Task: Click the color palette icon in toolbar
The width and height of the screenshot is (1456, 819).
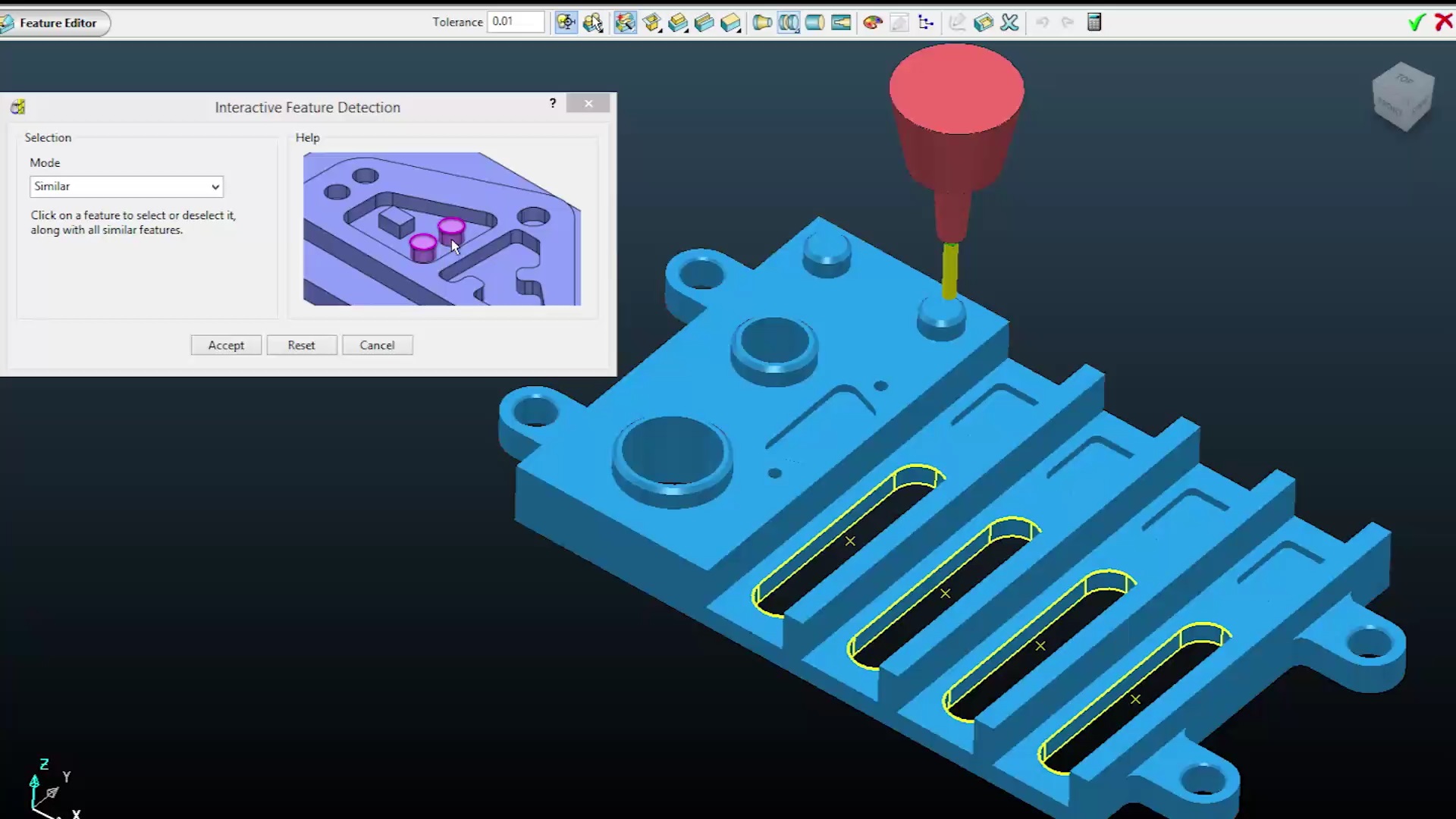Action: click(872, 23)
